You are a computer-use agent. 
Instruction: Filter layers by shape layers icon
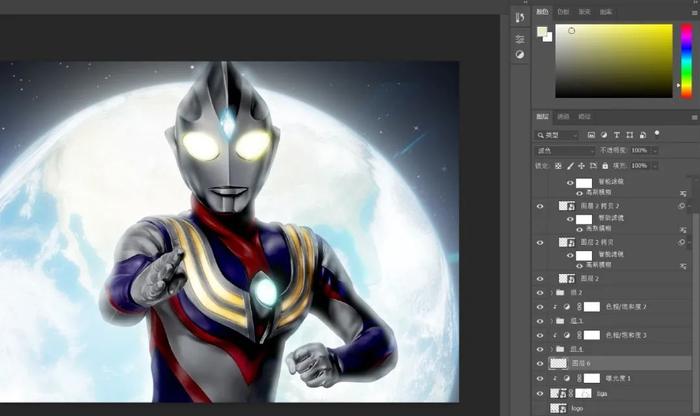click(x=629, y=135)
